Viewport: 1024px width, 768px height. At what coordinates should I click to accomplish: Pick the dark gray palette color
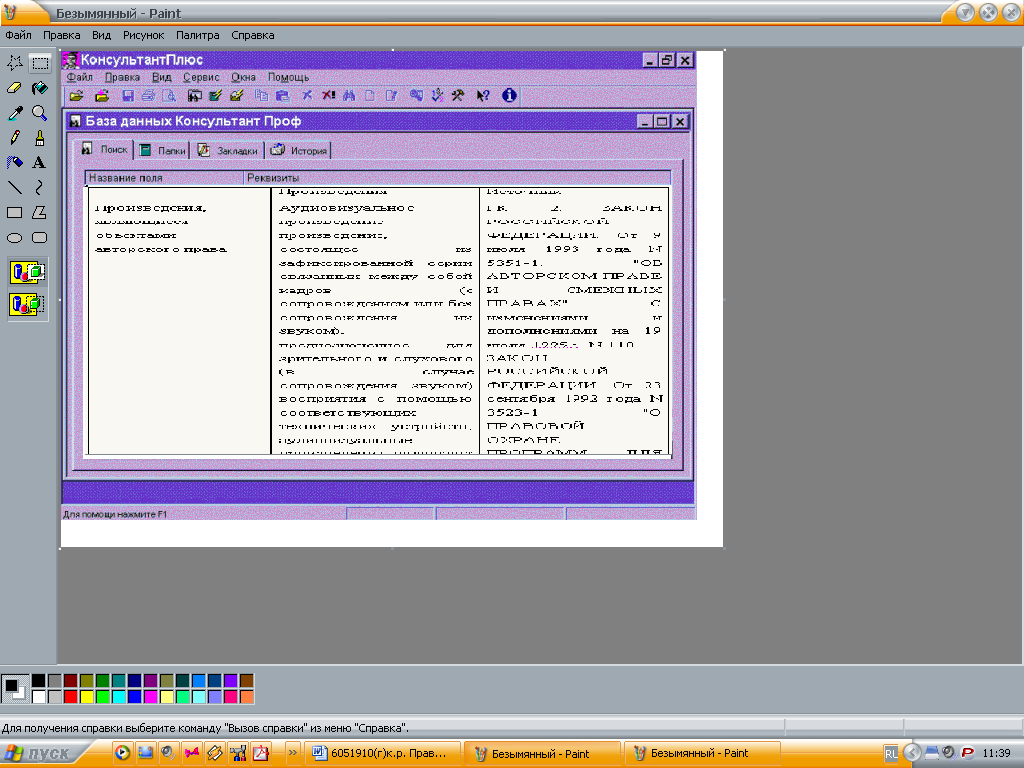point(55,681)
